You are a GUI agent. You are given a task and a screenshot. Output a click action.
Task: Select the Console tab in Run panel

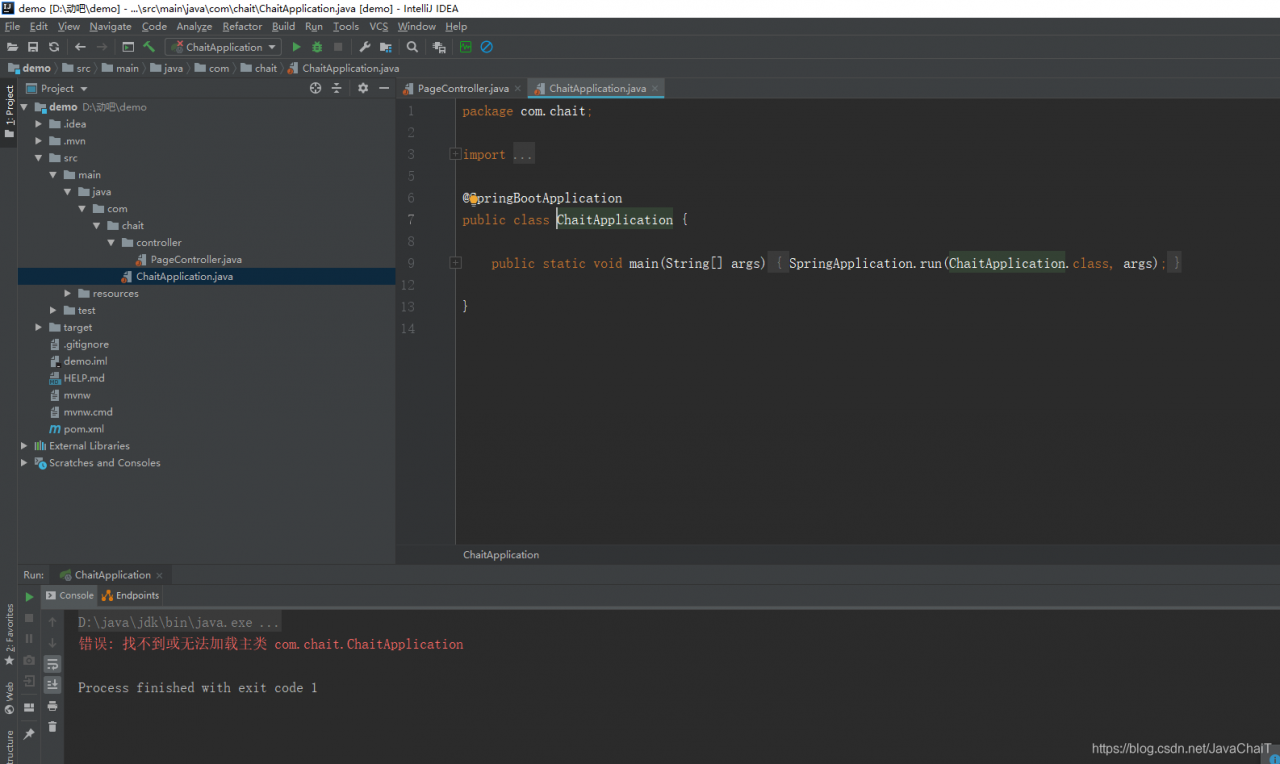pyautogui.click(x=69, y=595)
